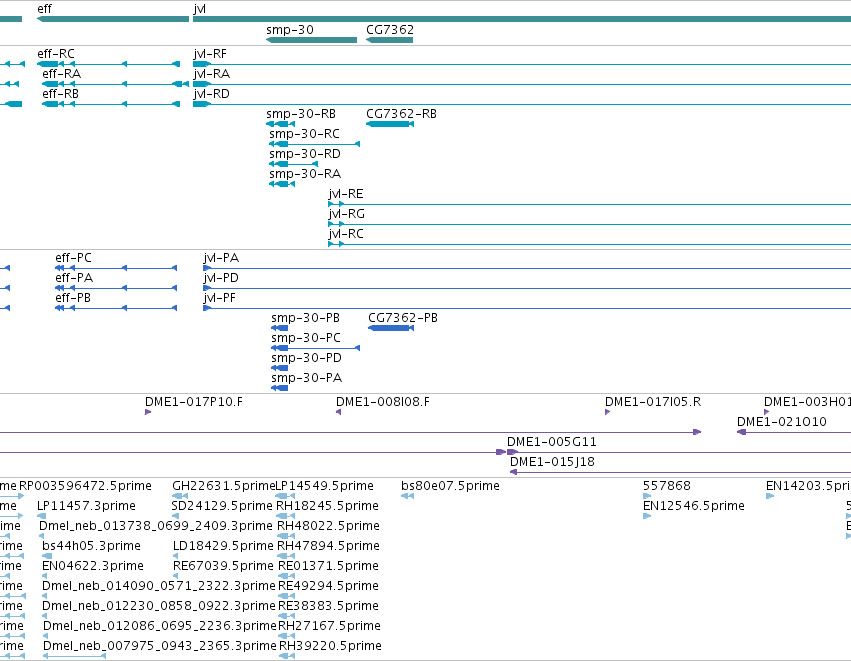Image resolution: width=851 pixels, height=661 pixels.
Task: Click EST bs80e07.5prime
Action: [408, 496]
